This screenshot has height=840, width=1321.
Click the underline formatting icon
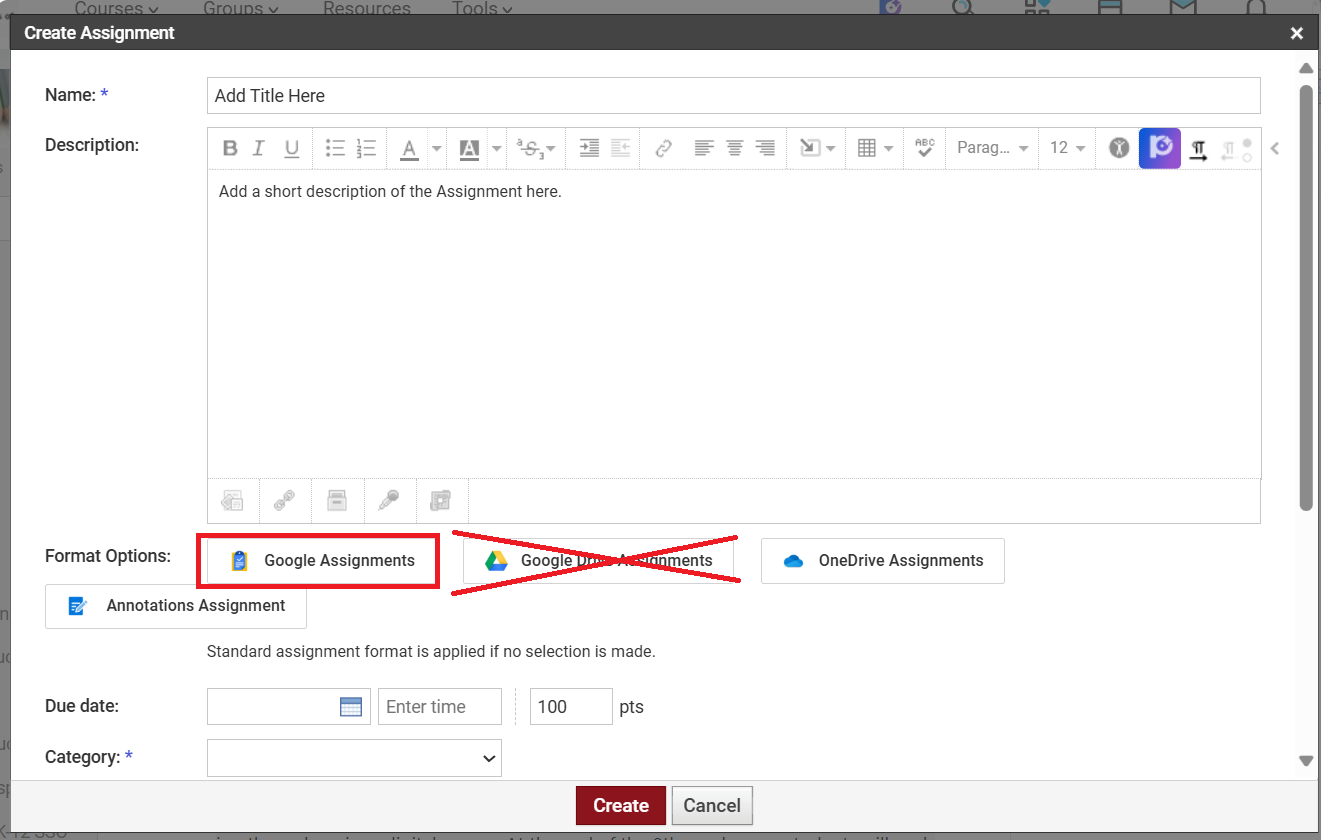pos(291,148)
